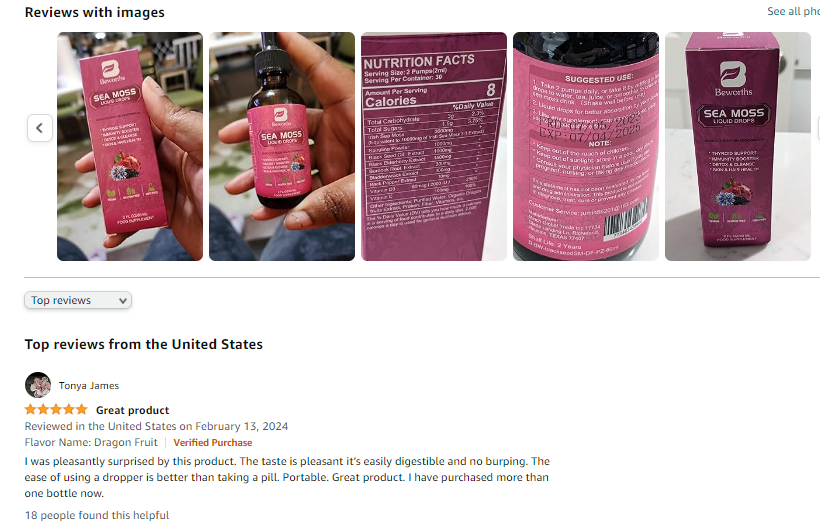
Task: Click the review body text paragraph
Action: tap(287, 477)
